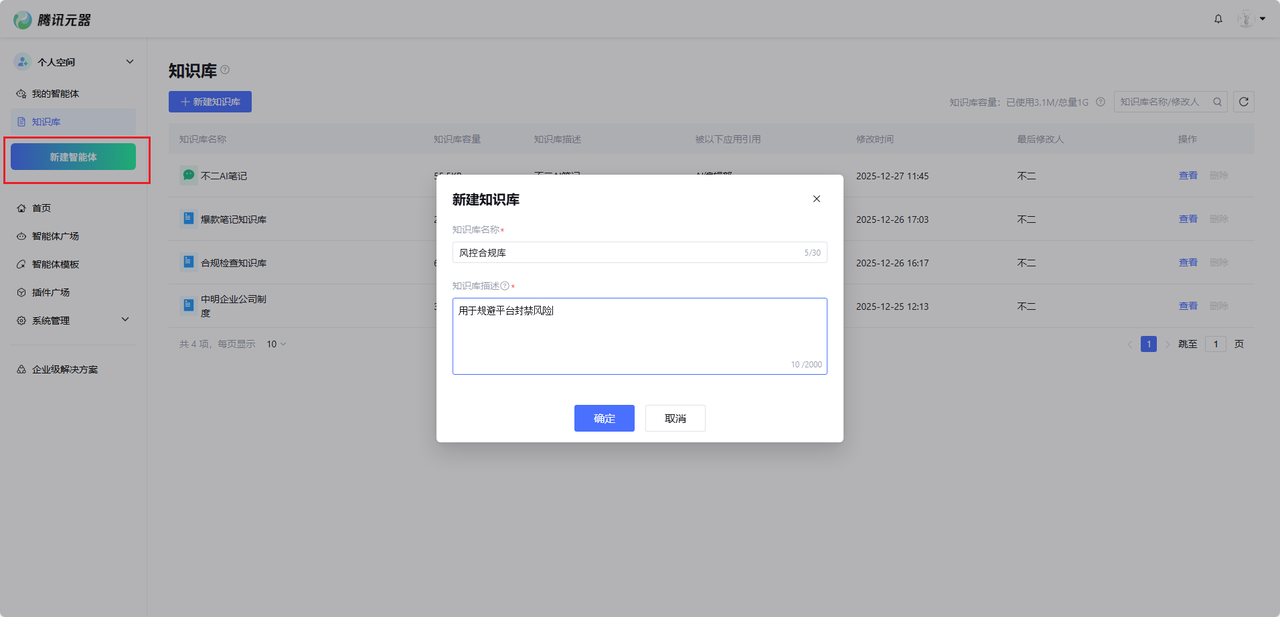This screenshot has width=1280, height=617.
Task: Click the capacity info help icon
Action: [x=1100, y=102]
